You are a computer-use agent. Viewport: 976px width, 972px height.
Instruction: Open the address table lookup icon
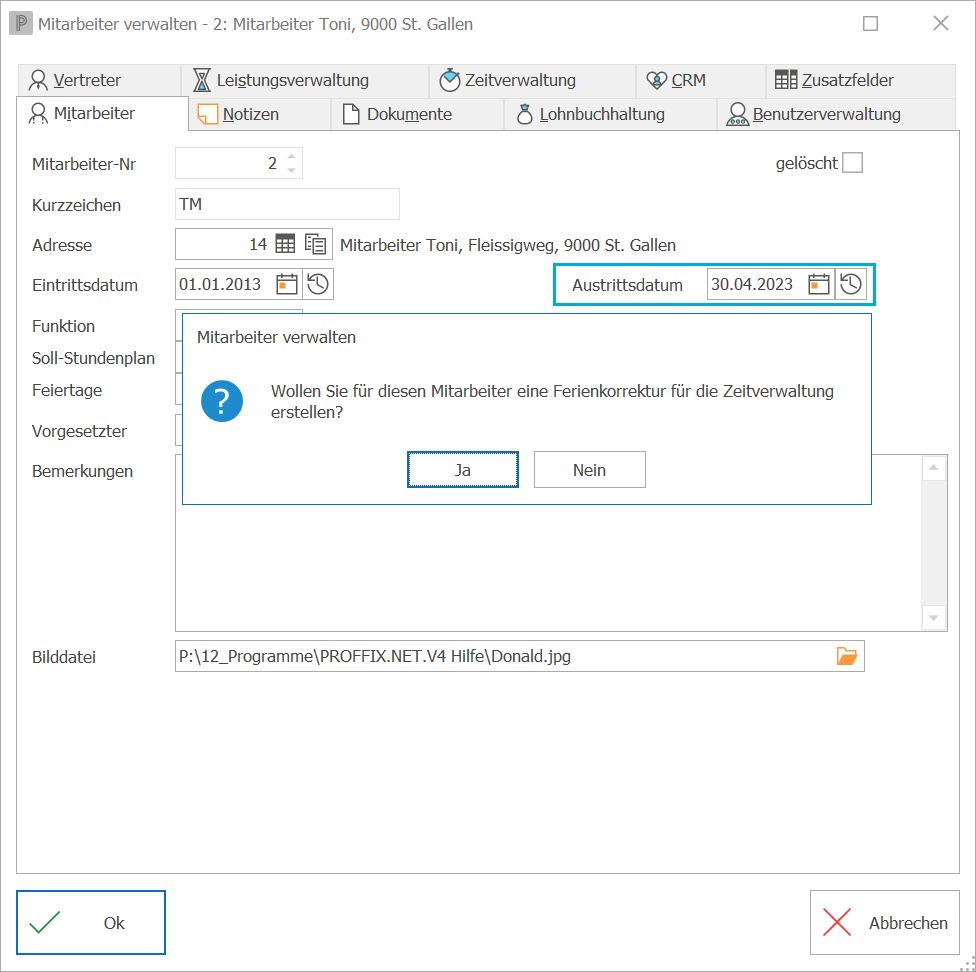(x=285, y=244)
